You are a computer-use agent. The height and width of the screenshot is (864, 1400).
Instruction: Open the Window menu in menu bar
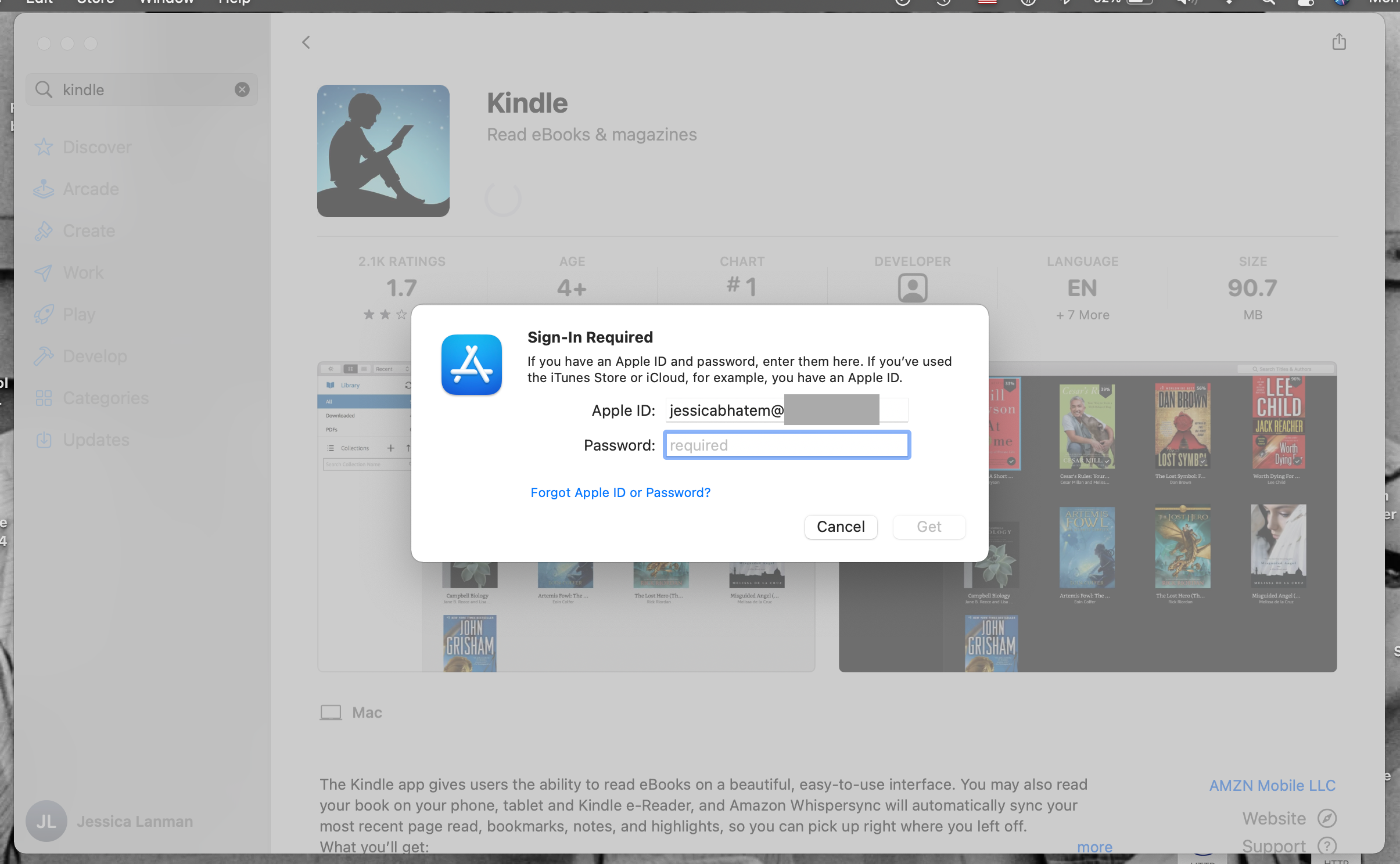coord(166,2)
